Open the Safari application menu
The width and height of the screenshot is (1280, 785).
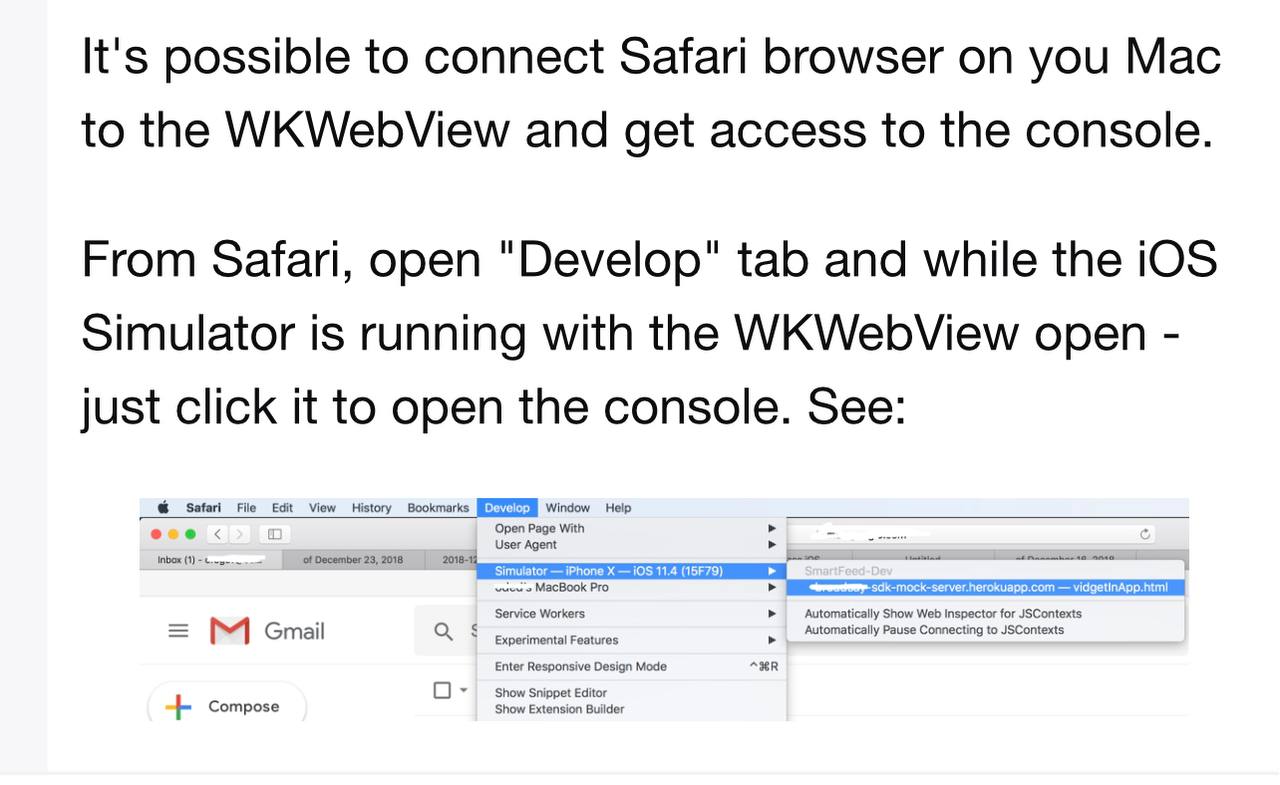click(203, 508)
